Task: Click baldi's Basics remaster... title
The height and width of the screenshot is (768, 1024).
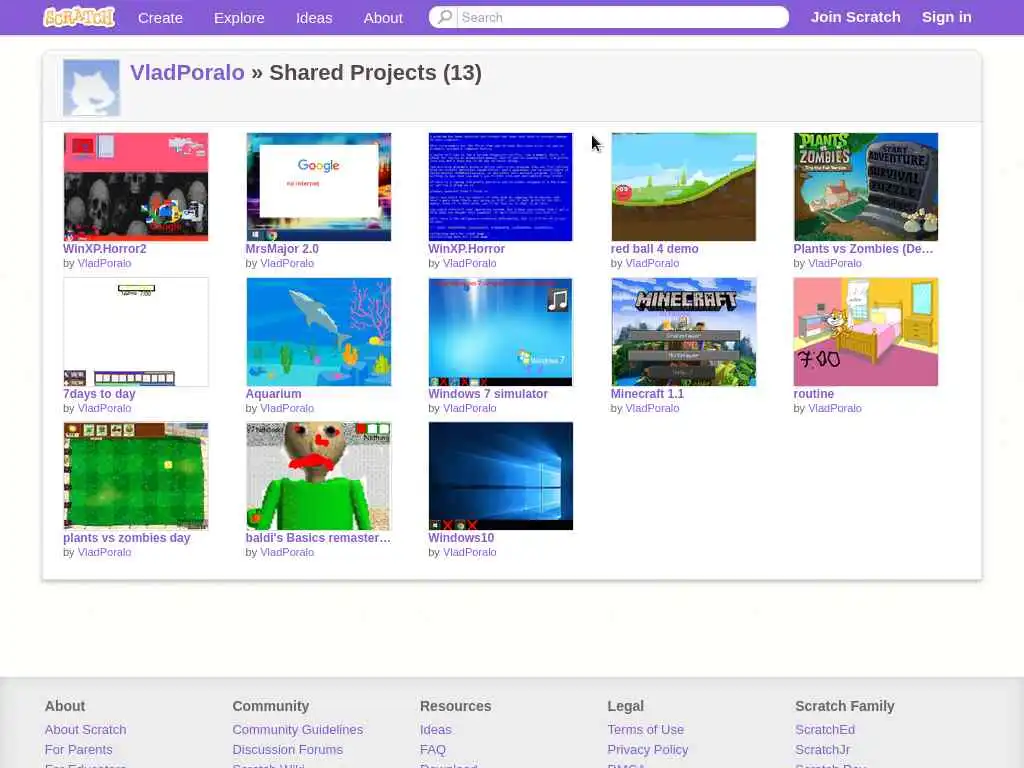Action: pyautogui.click(x=318, y=537)
